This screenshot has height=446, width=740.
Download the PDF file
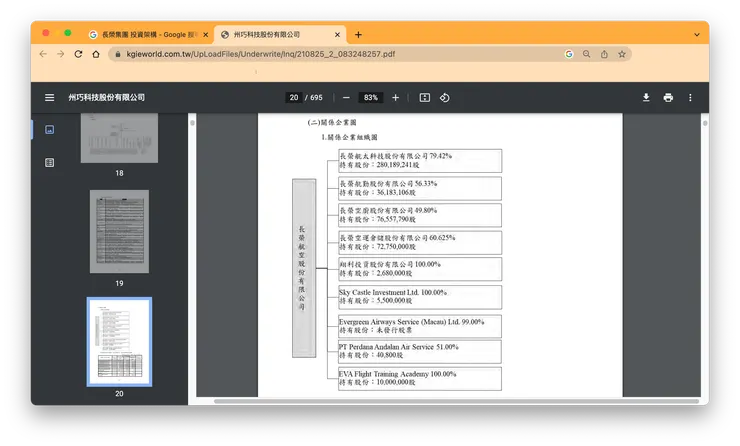coord(646,98)
